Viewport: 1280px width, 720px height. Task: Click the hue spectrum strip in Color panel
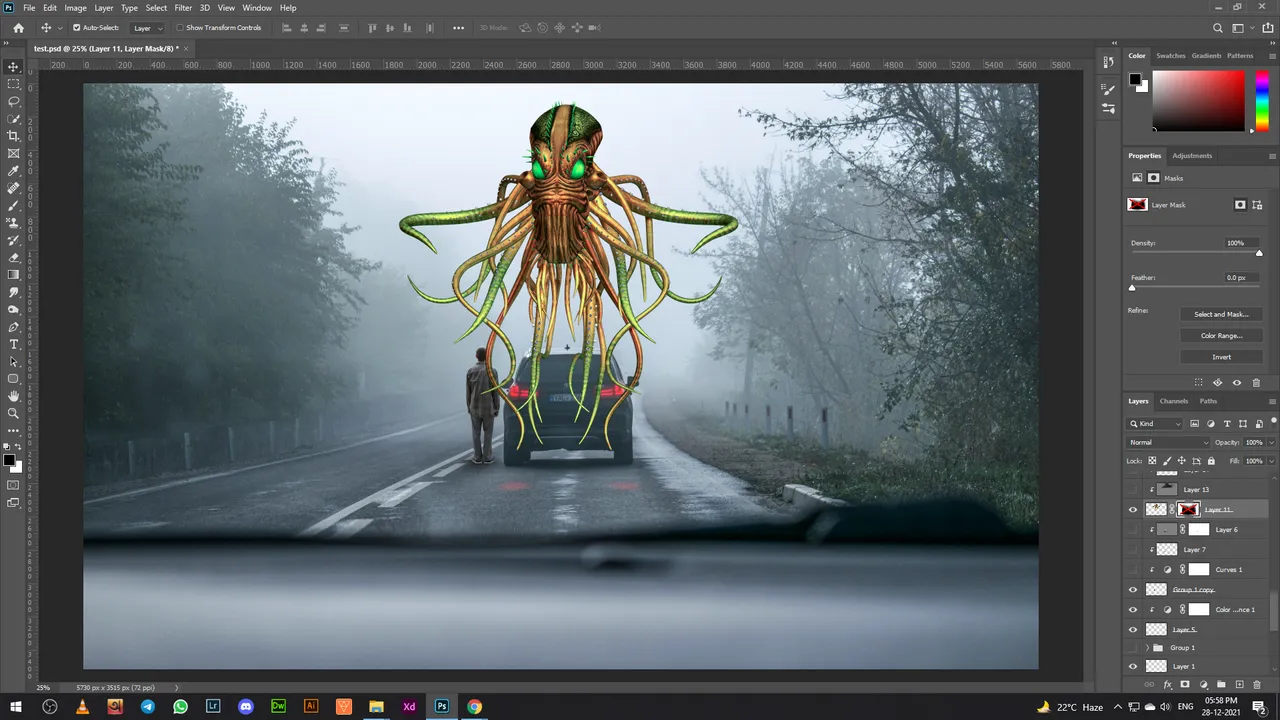pos(1262,101)
